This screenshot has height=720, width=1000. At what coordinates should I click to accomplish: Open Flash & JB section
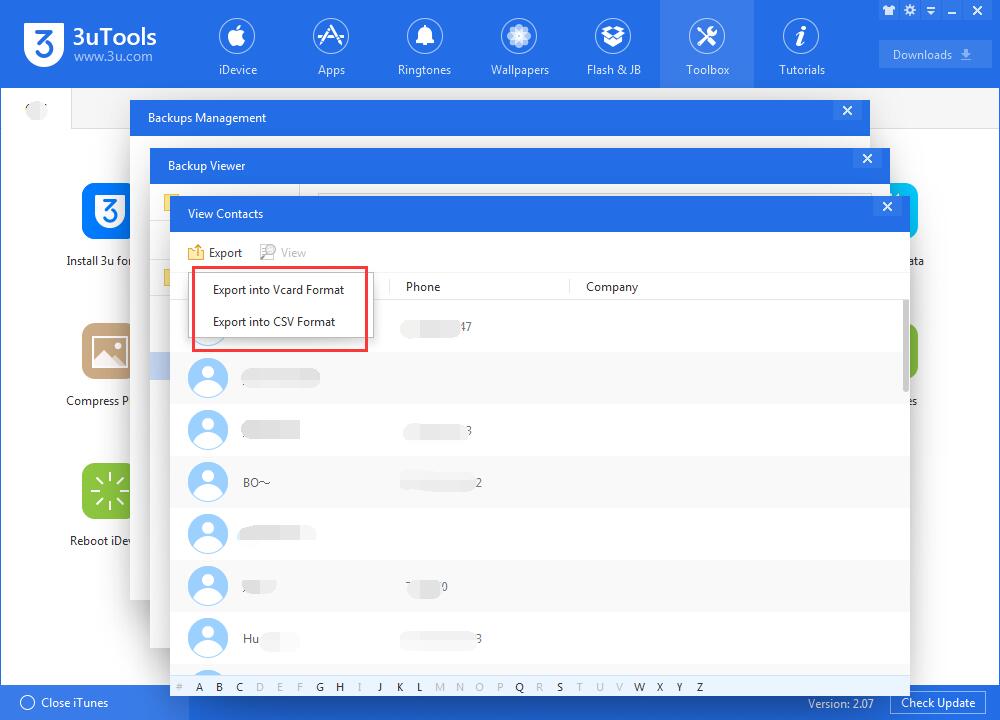point(614,46)
